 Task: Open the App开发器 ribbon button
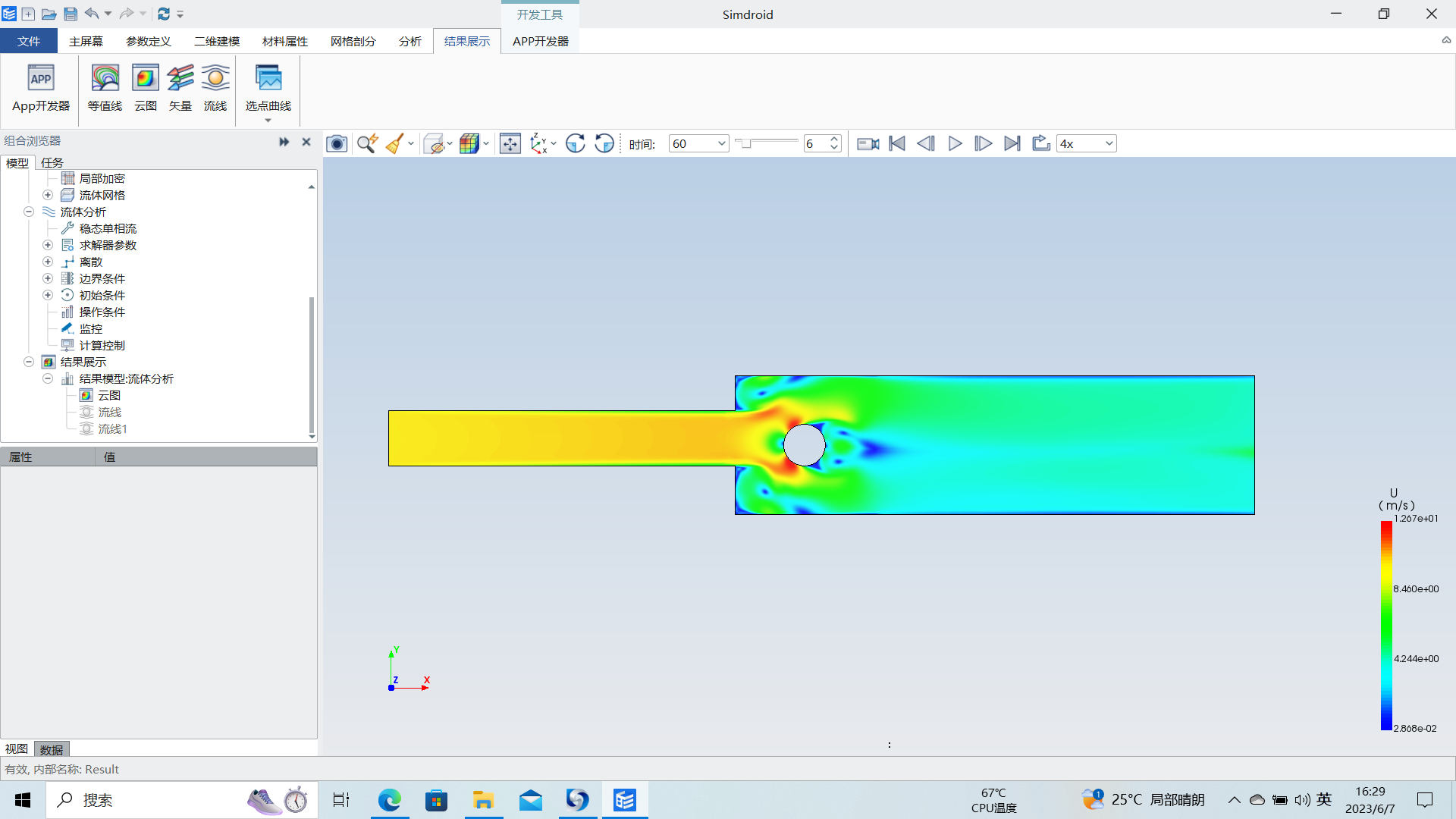41,89
